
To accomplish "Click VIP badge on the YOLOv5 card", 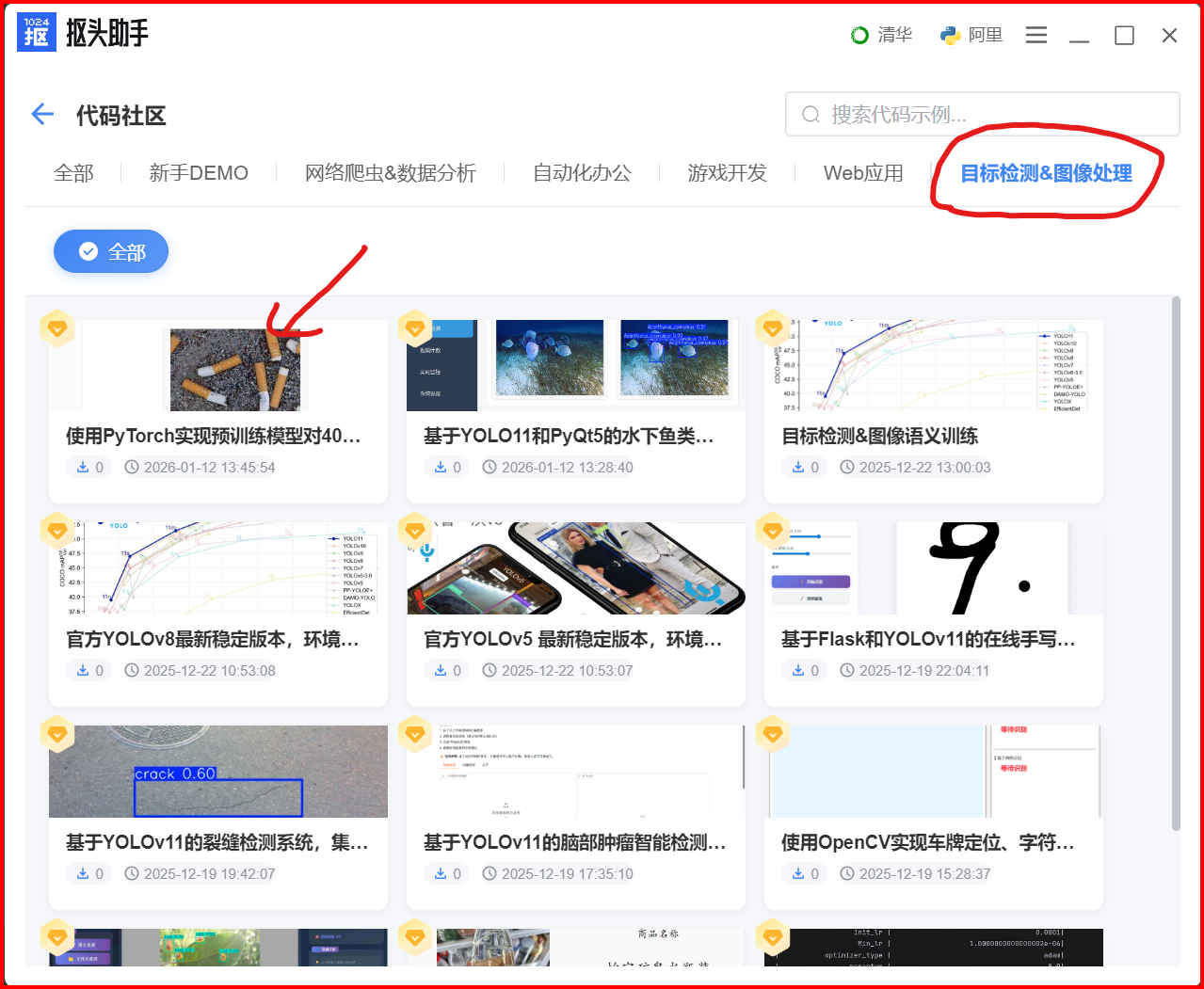I will click(415, 532).
